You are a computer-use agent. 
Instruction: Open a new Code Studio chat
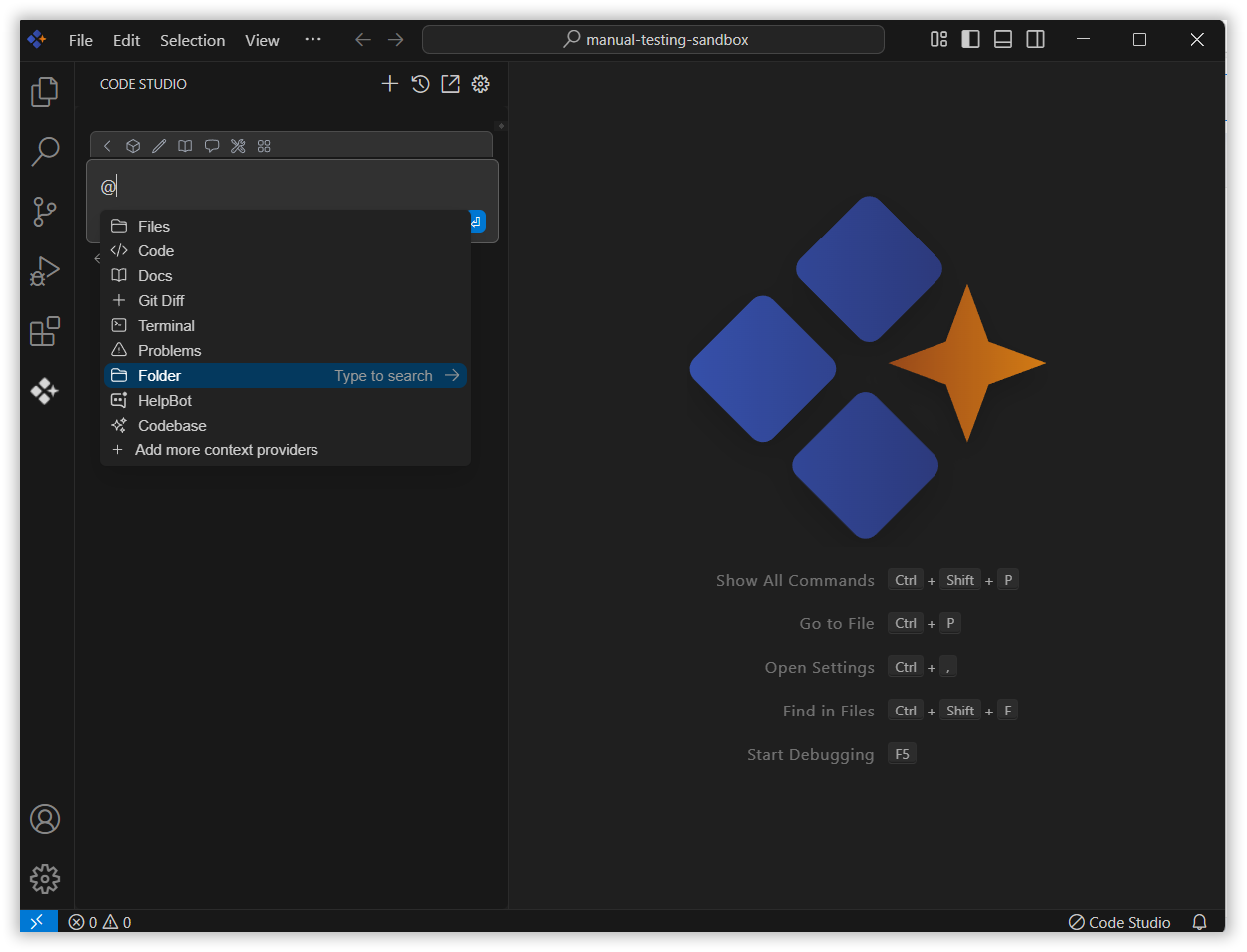pos(390,84)
